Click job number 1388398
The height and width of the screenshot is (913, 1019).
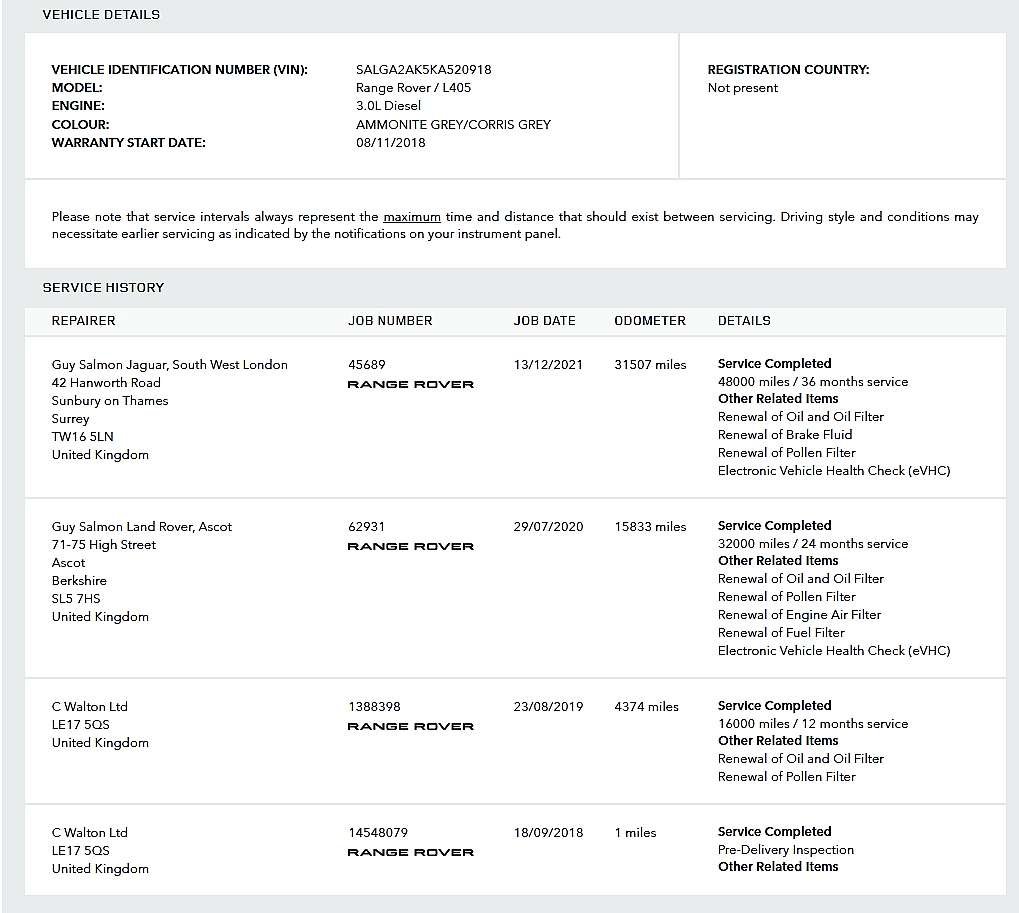(x=374, y=706)
